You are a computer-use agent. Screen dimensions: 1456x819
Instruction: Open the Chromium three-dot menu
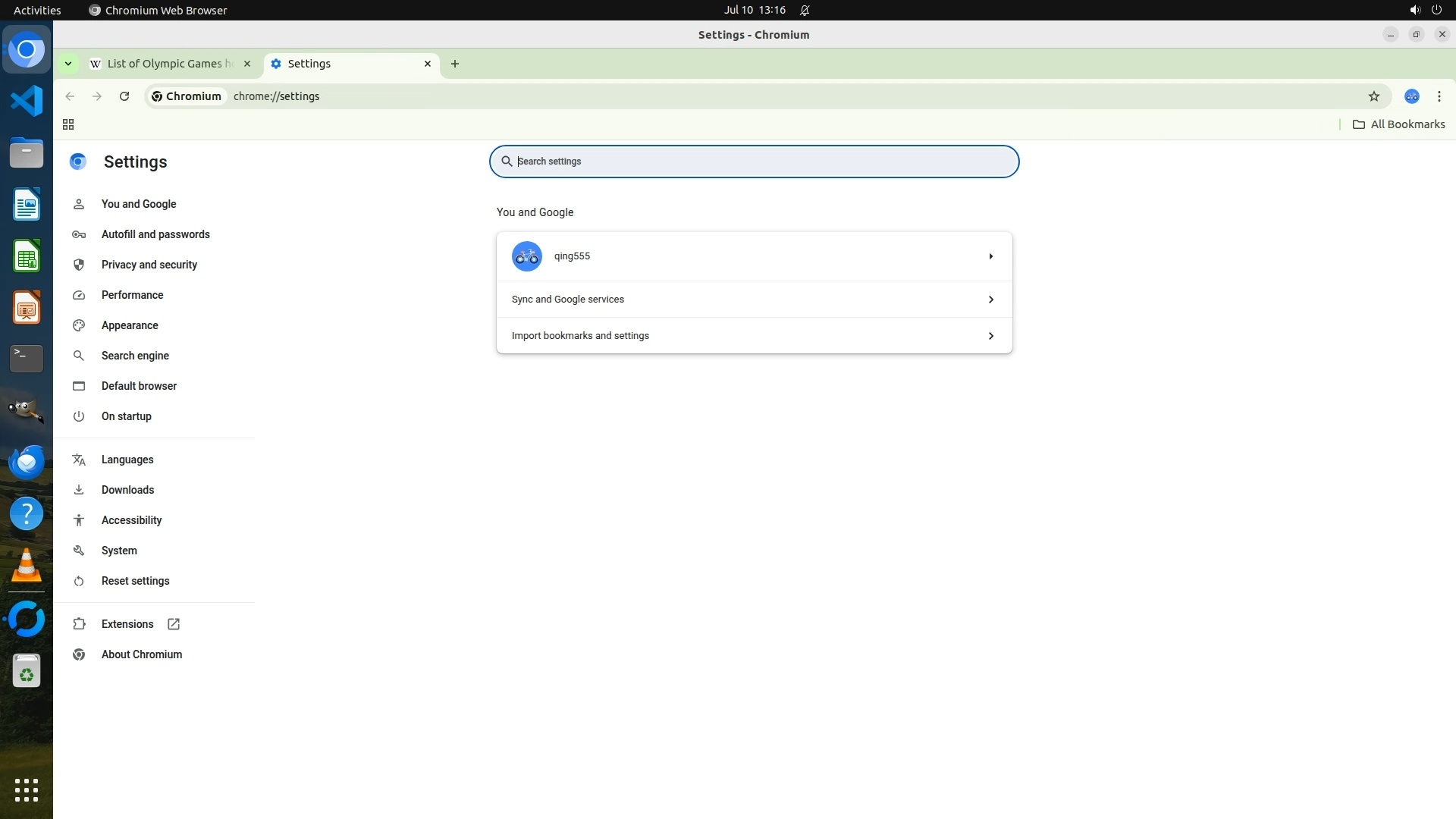1439,96
